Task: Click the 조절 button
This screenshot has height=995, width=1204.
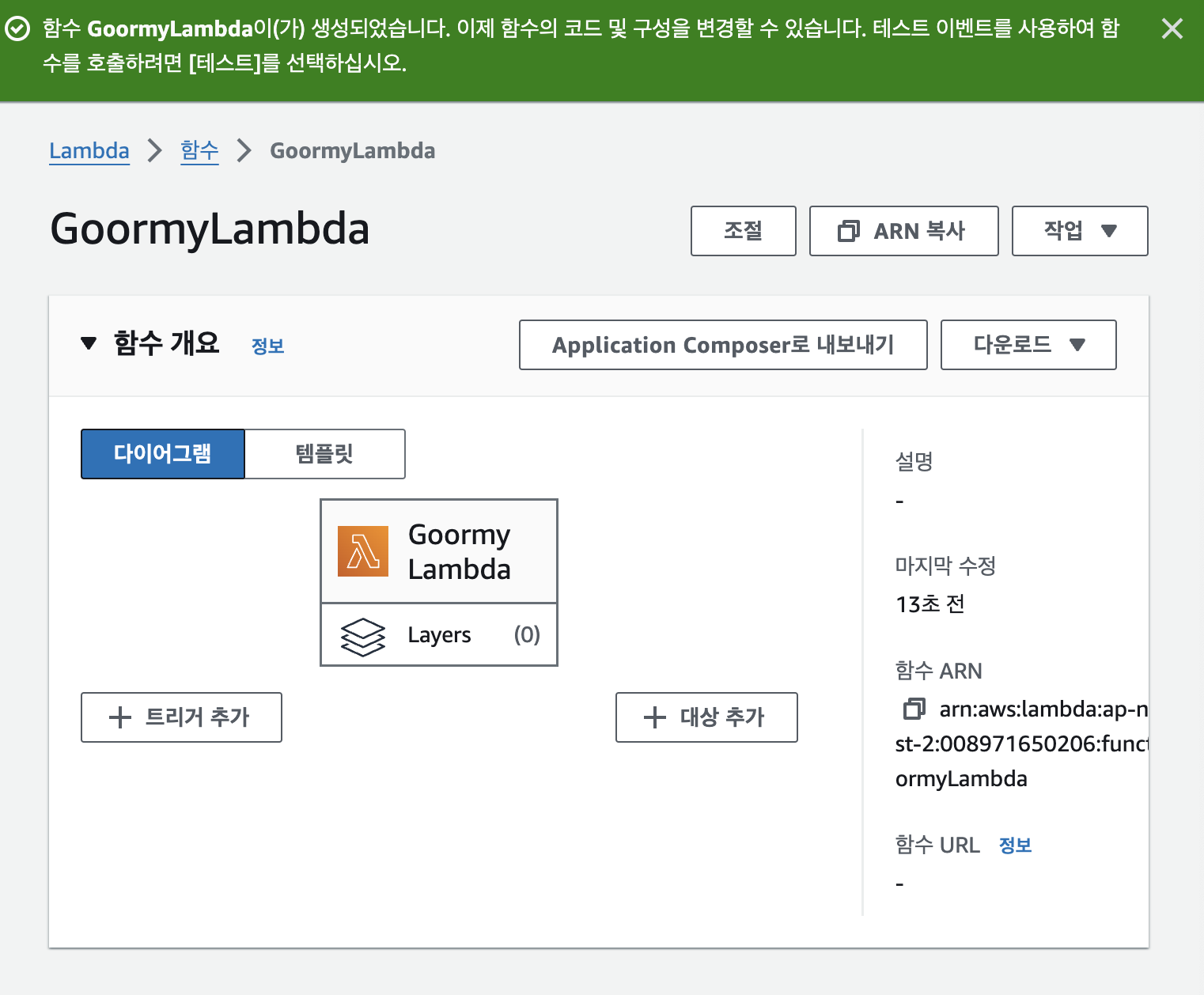Action: 744,231
